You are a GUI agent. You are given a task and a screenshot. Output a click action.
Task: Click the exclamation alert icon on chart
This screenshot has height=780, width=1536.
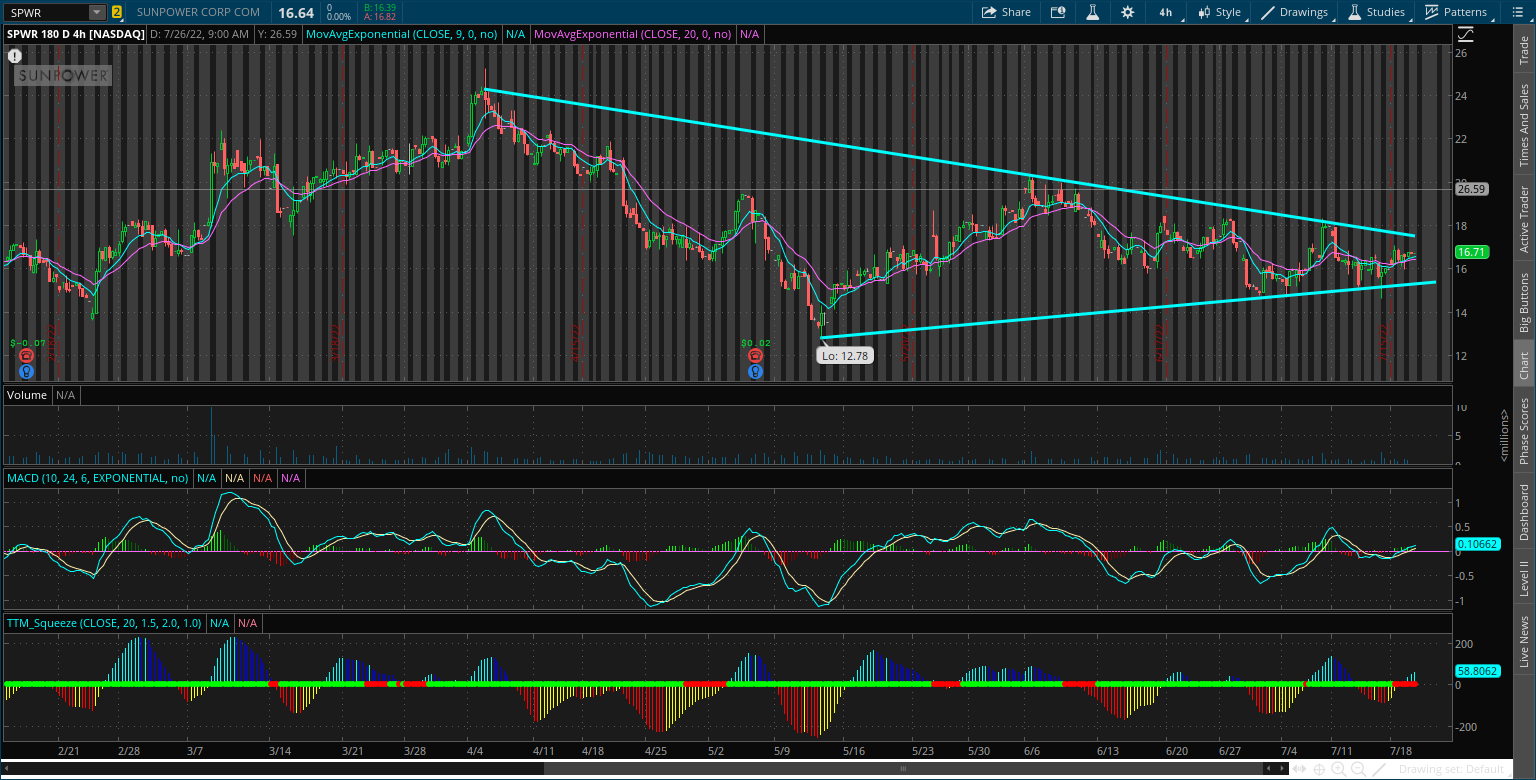click(15, 56)
